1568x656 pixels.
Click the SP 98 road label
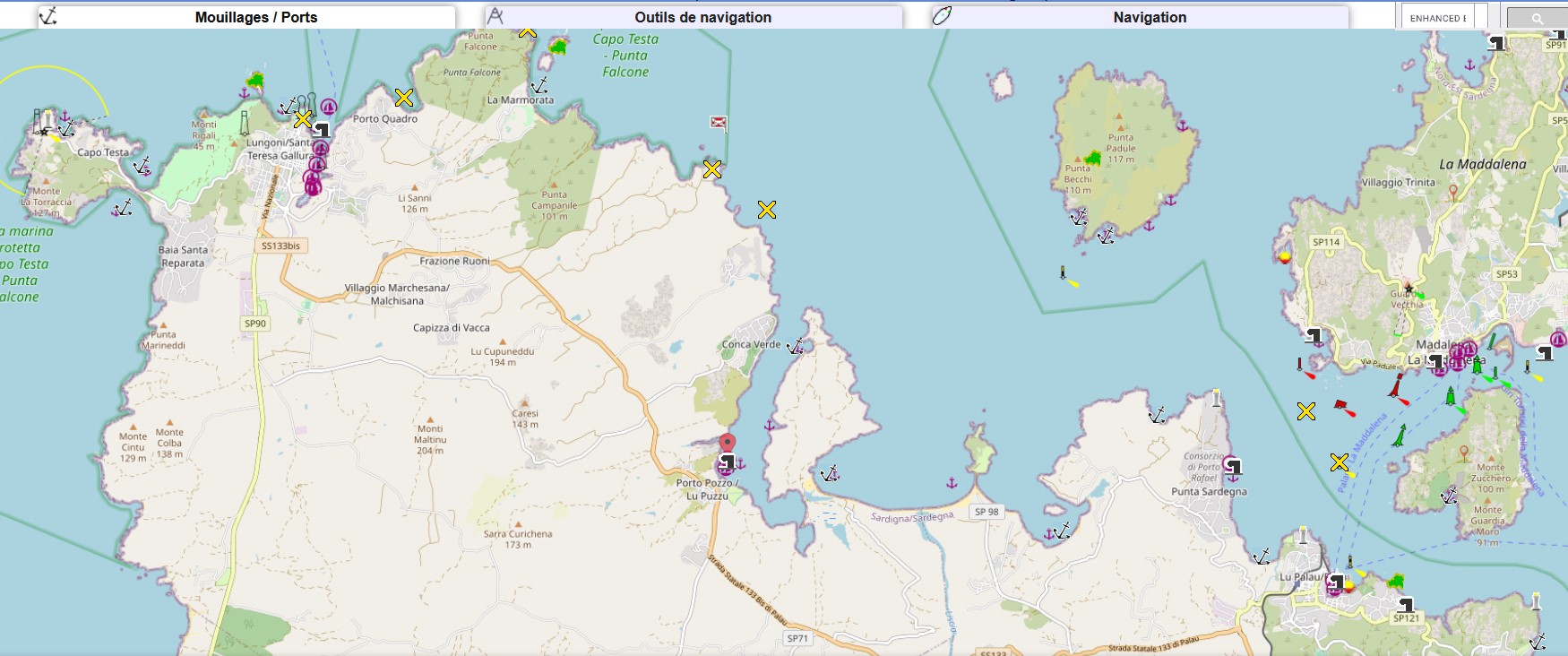pos(986,512)
